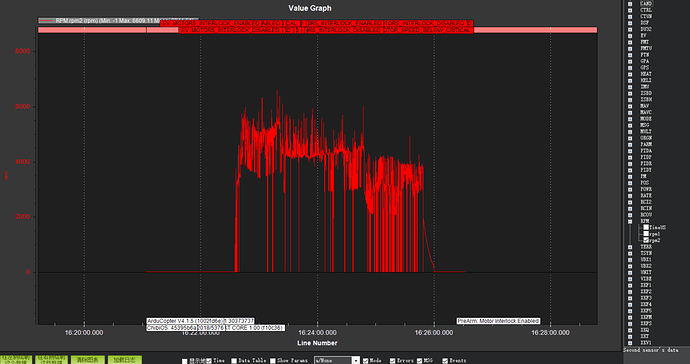Expand the POWR log message node

click(630, 189)
